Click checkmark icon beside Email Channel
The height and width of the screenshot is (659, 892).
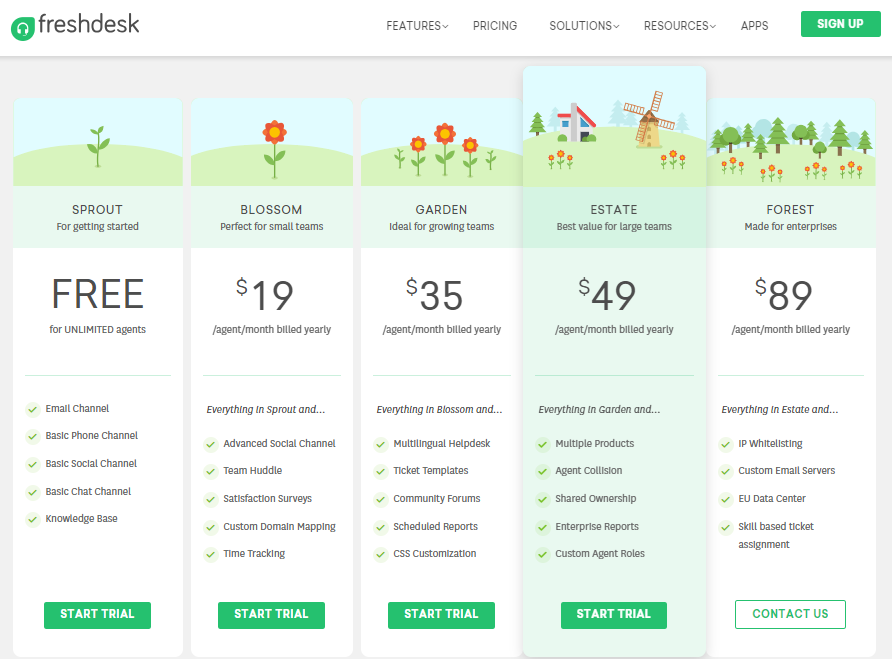[x=32, y=409]
